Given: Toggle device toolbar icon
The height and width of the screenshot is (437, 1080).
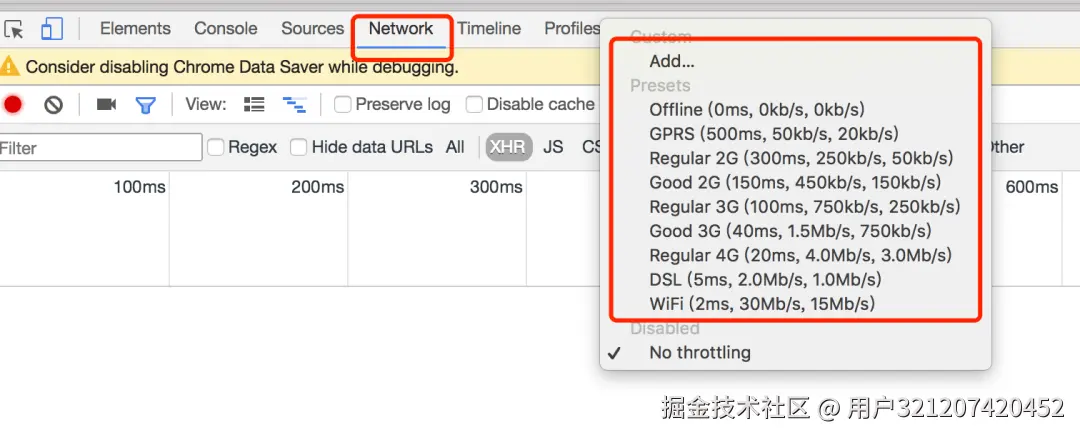Looking at the screenshot, I should coord(52,29).
